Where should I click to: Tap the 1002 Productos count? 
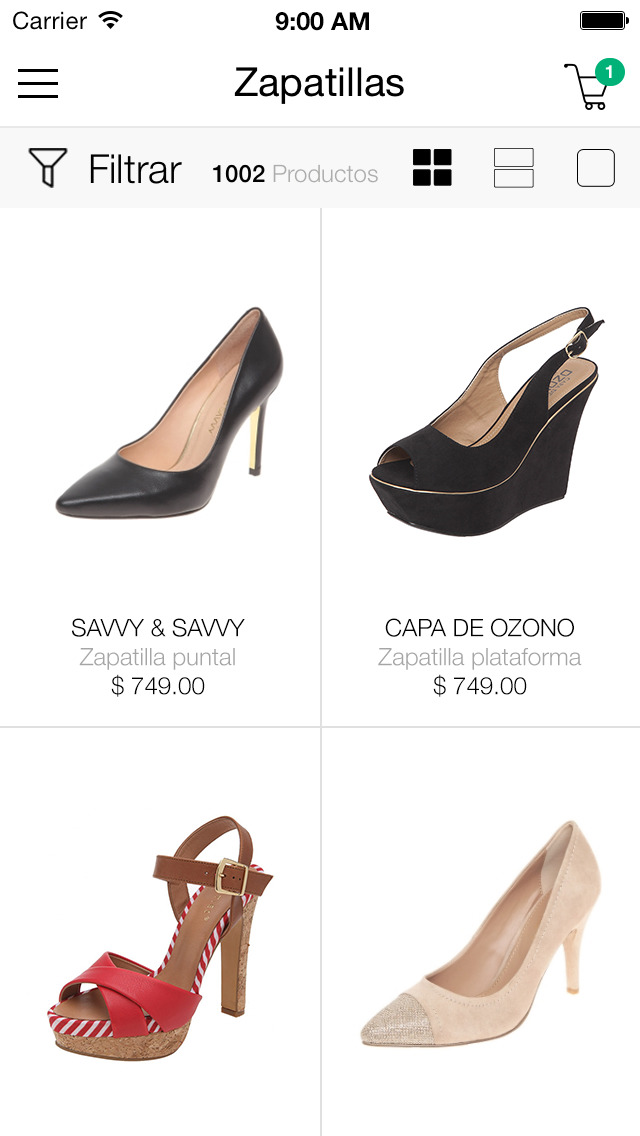click(x=295, y=174)
